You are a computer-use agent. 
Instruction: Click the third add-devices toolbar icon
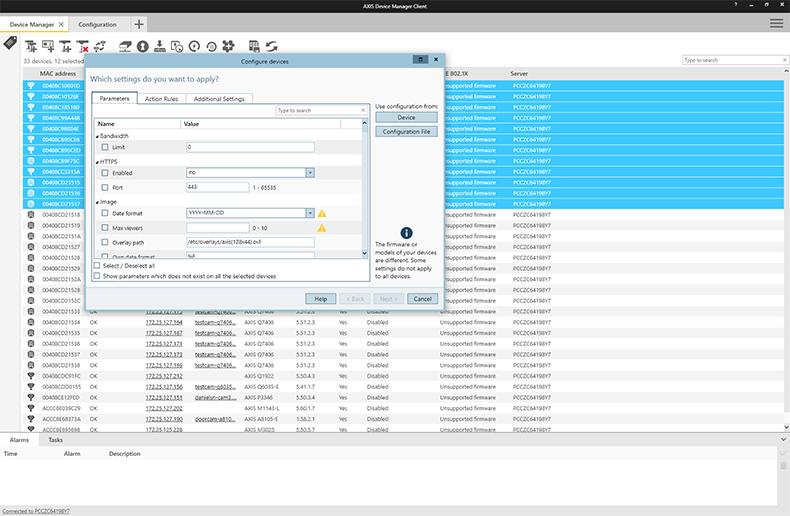pyautogui.click(x=65, y=47)
